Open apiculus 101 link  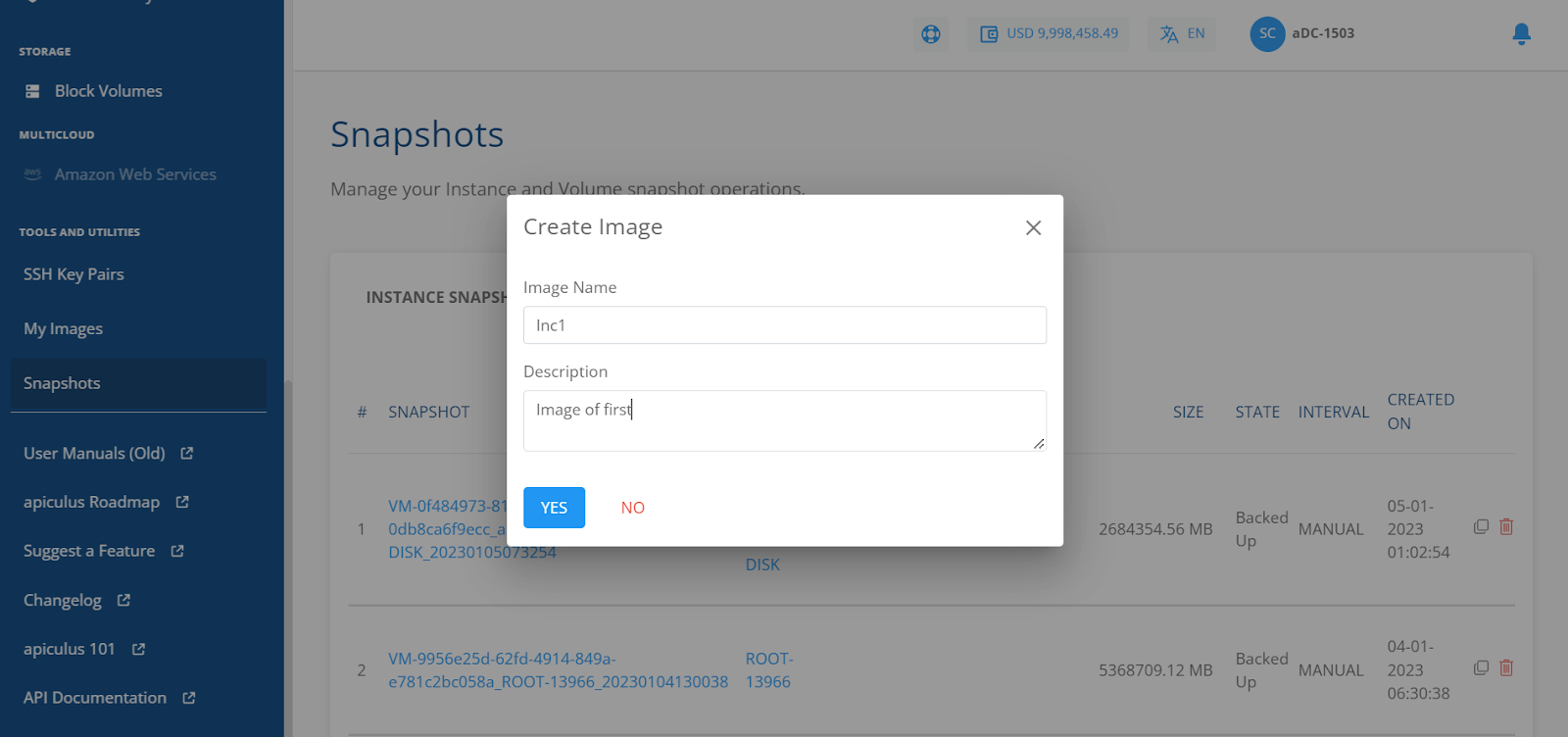coord(69,649)
